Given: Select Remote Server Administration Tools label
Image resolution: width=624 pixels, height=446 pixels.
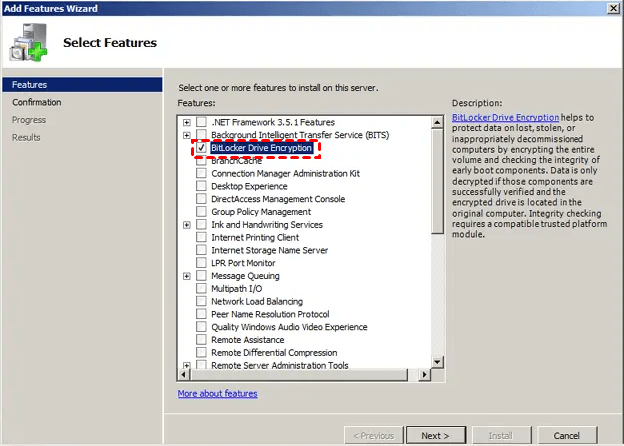Looking at the screenshot, I should click(x=280, y=365).
